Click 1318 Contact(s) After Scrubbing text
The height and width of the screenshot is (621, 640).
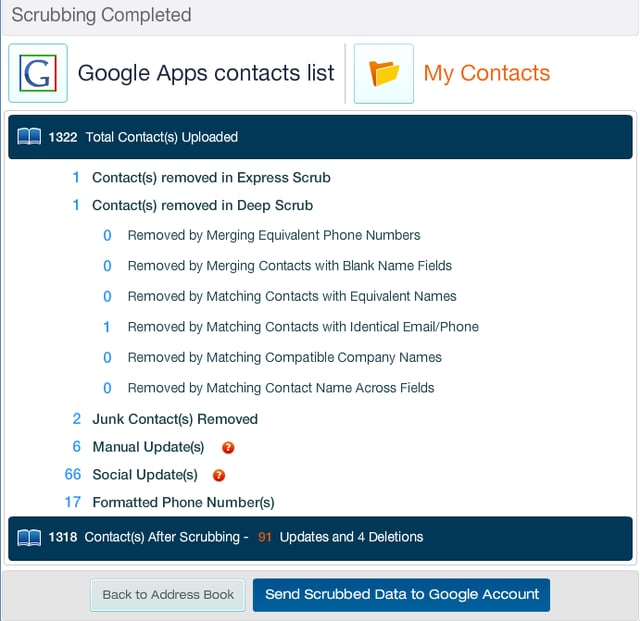149,537
